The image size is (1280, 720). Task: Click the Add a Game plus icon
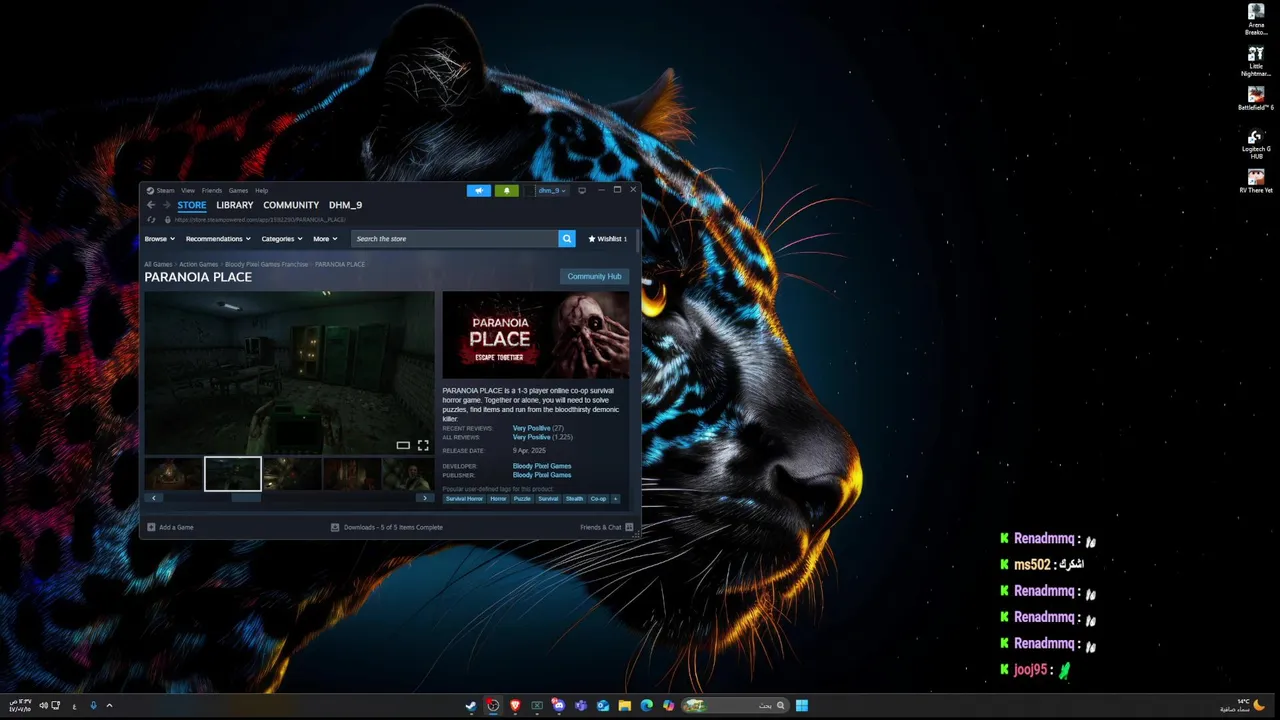pos(151,527)
